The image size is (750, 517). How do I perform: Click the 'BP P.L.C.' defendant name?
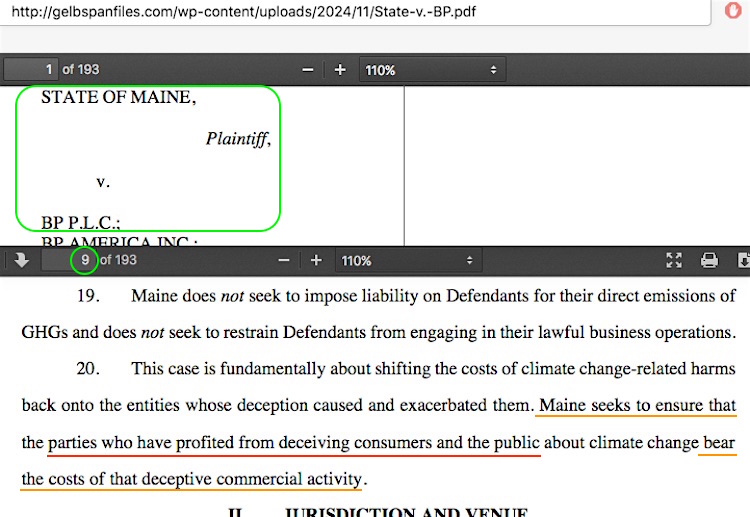(80, 222)
